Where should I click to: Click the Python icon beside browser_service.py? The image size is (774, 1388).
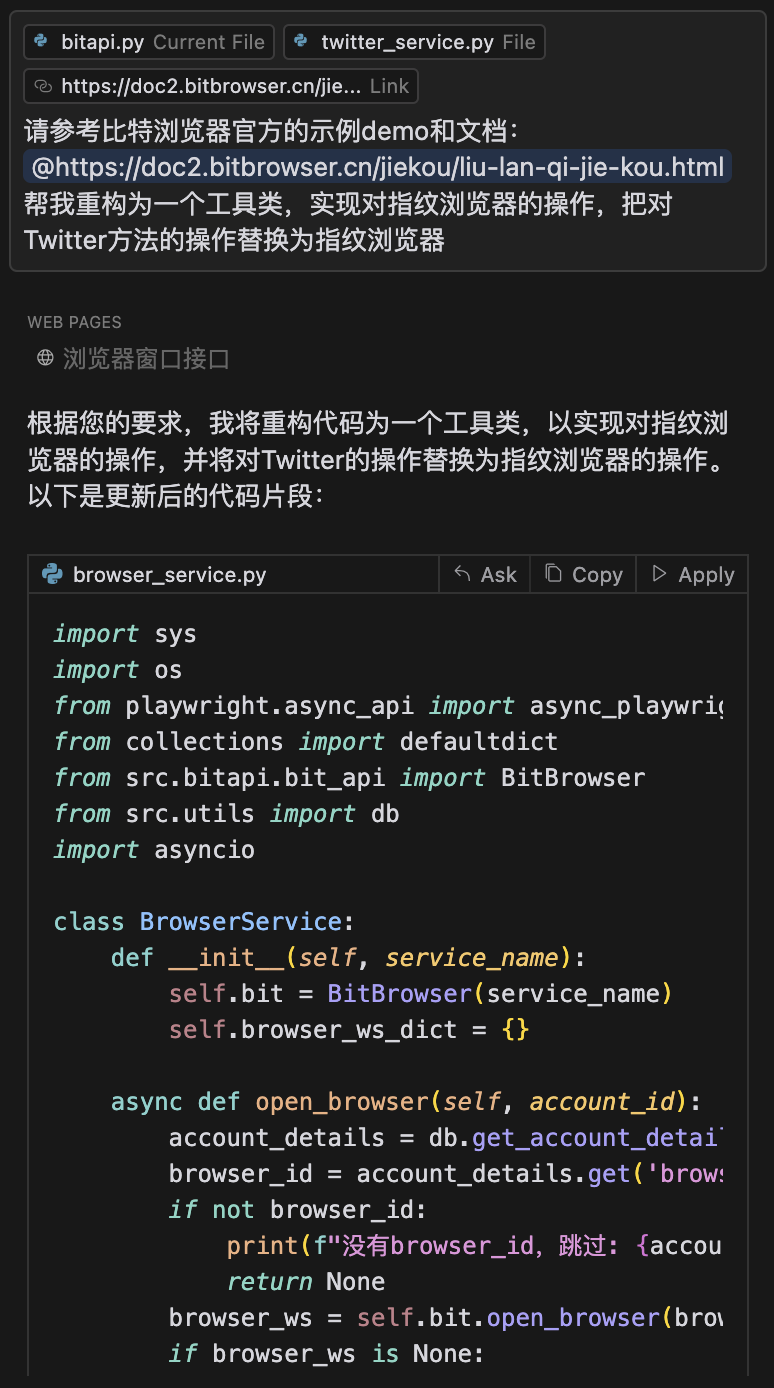coord(52,575)
